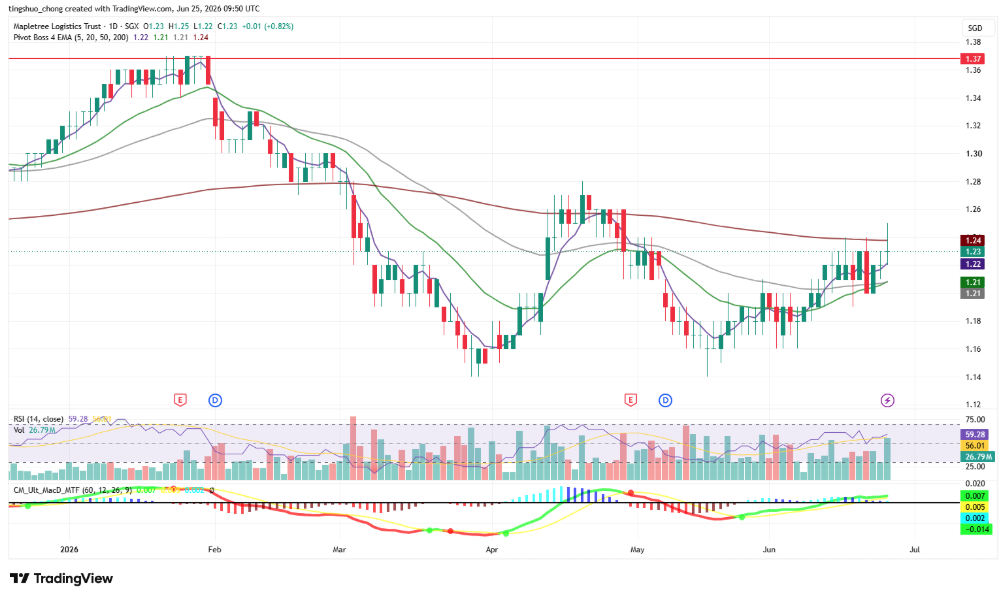Click the H1.25 high value in header
Viewport: 1003px width, 594px height.
tap(178, 26)
